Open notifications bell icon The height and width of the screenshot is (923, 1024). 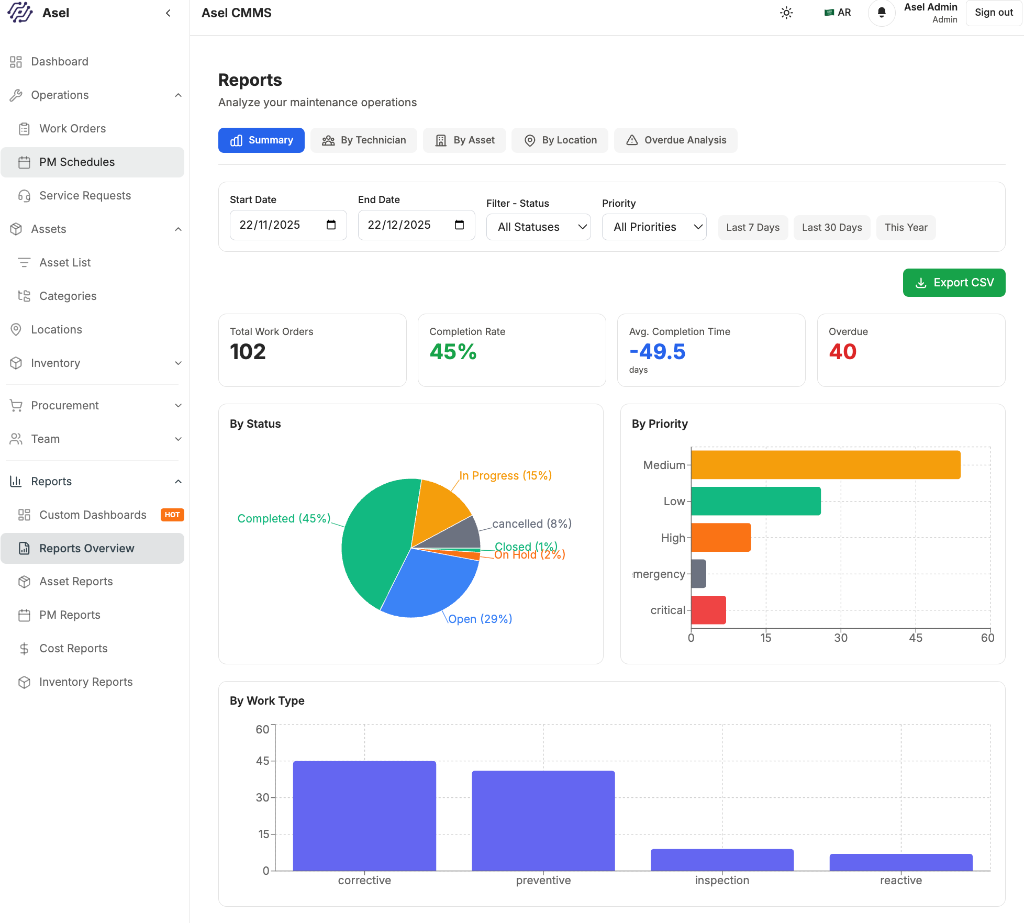coord(881,12)
